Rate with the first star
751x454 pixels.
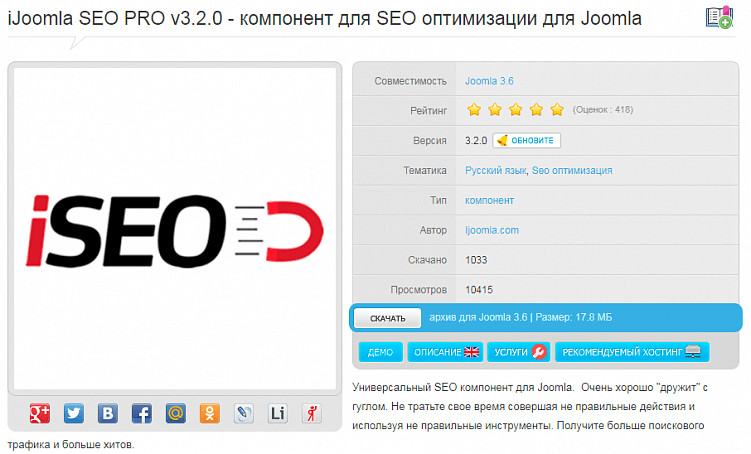point(474,110)
